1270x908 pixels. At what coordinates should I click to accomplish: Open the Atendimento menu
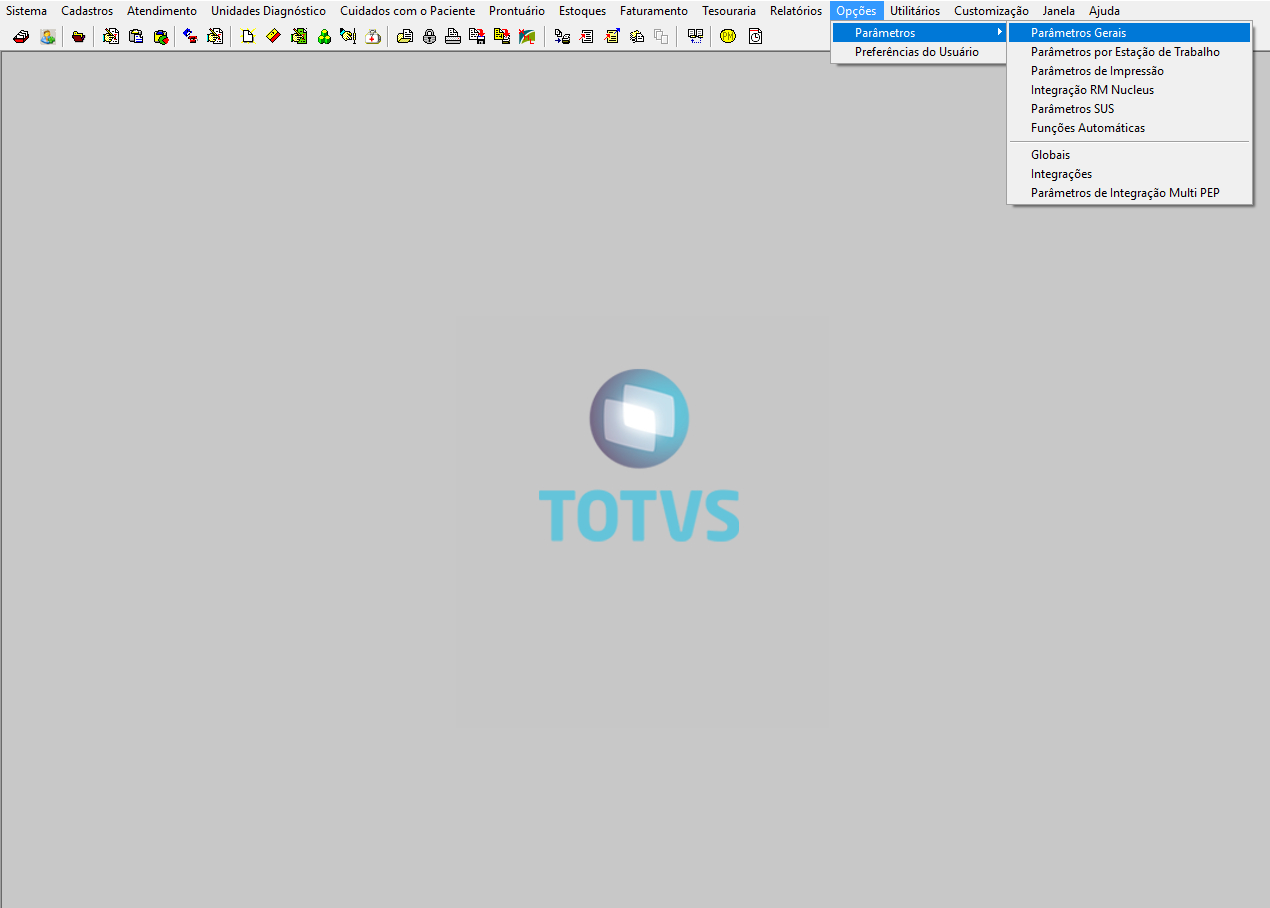click(162, 11)
